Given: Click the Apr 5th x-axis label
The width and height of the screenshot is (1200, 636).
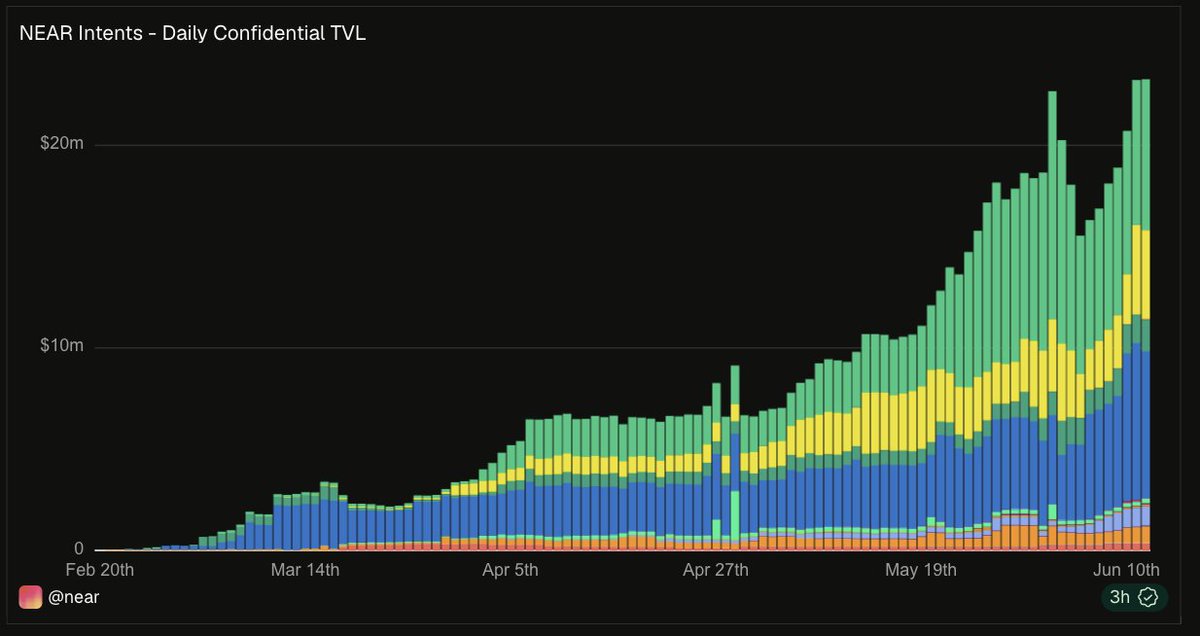Looking at the screenshot, I should [510, 570].
